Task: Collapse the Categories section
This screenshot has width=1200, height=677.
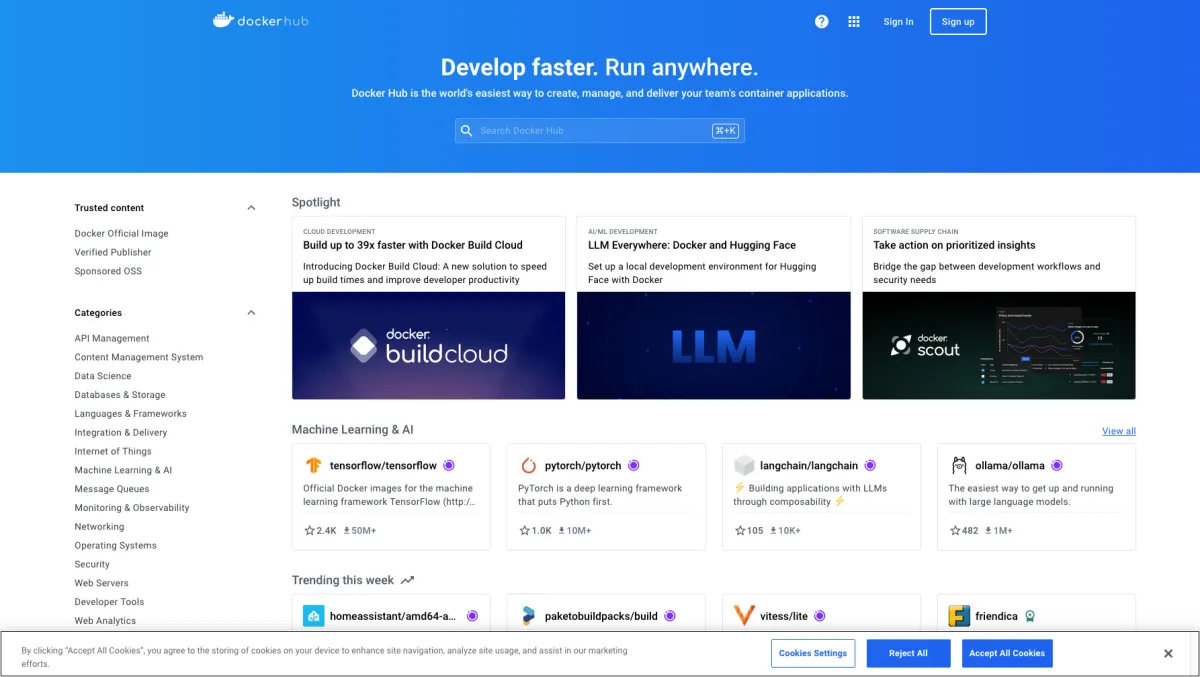Action: tap(251, 313)
